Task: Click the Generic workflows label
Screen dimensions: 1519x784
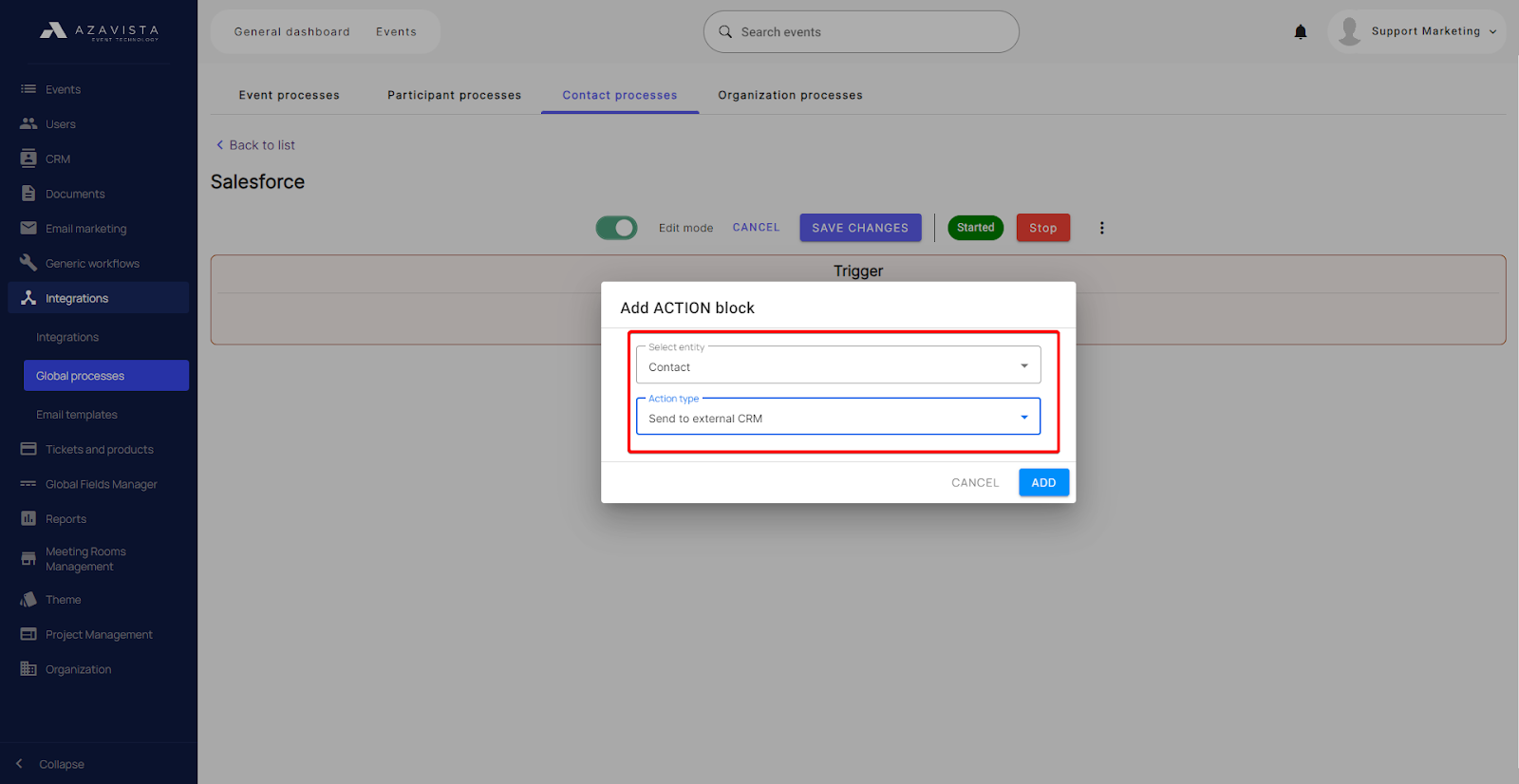Action: pyautogui.click(x=92, y=263)
